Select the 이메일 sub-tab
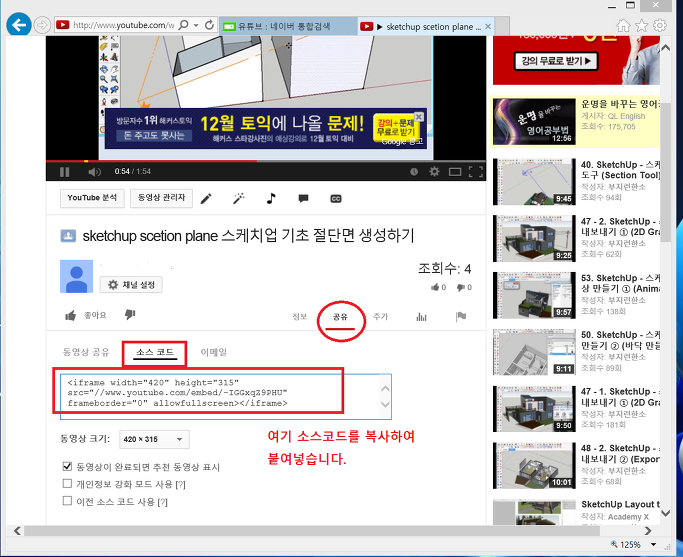This screenshot has width=683, height=557. [x=213, y=352]
